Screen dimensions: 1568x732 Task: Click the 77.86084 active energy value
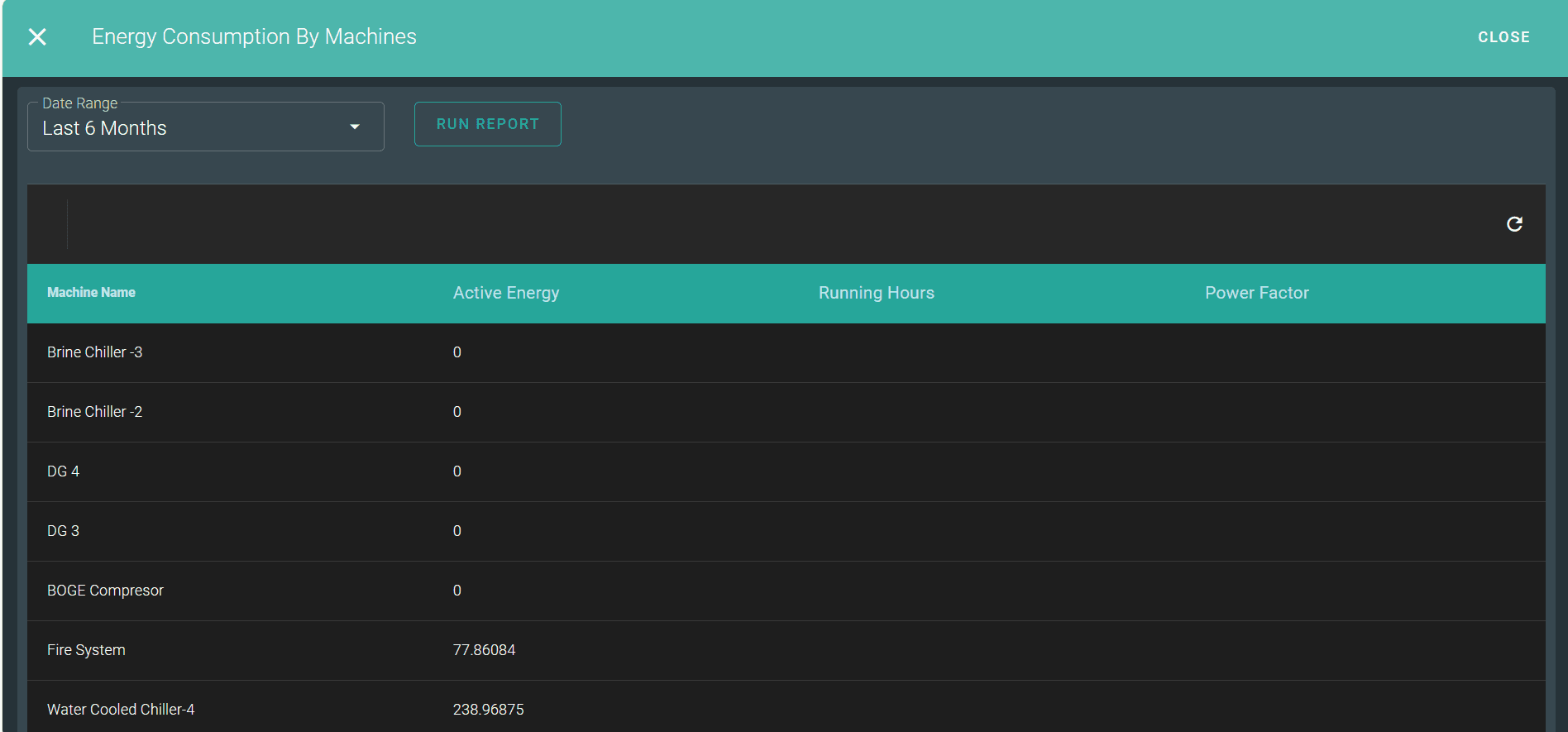(484, 650)
